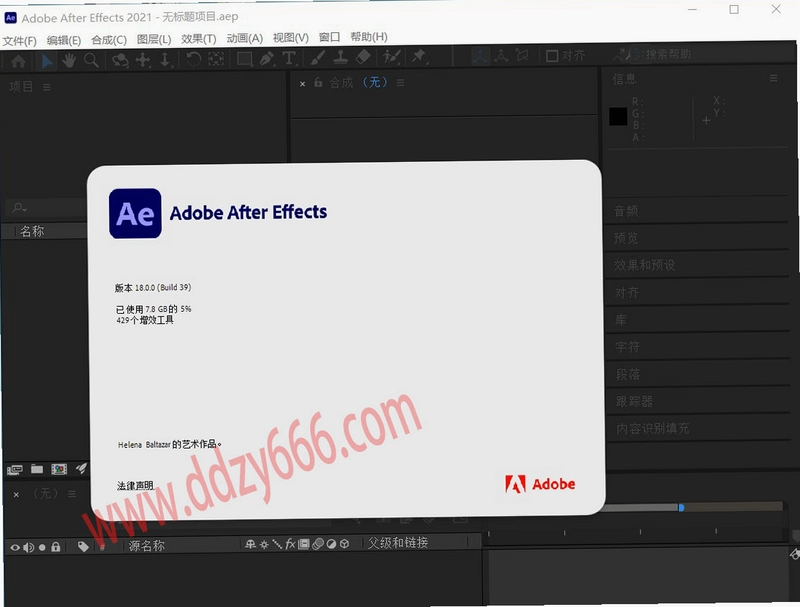Click Interpret Footage icon in Project panel
Image resolution: width=800 pixels, height=607 pixels.
point(14,469)
